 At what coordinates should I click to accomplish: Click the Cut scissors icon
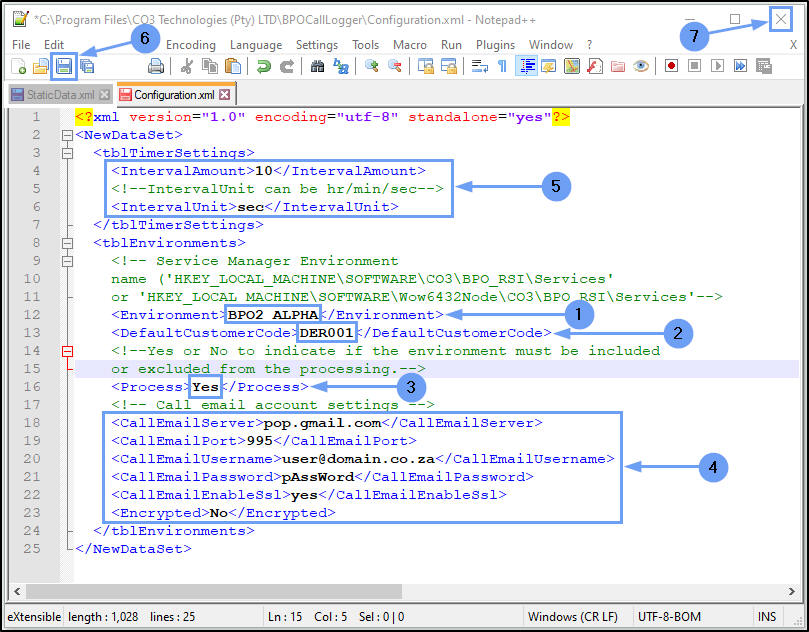pos(186,66)
